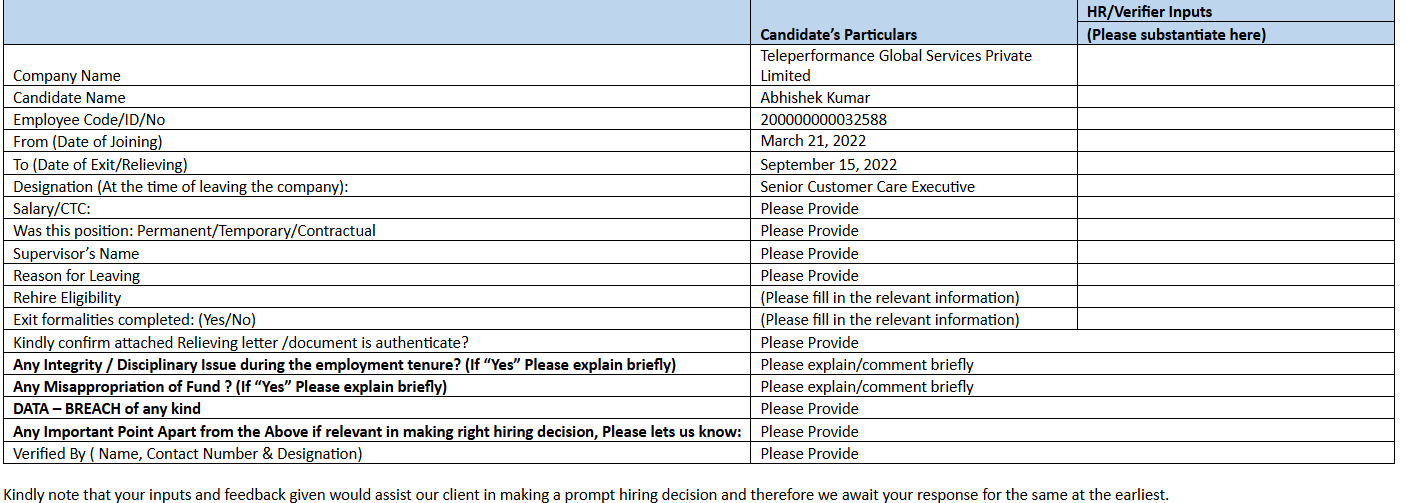Click 'Please Provide' beside DATA – BREACH row
The height and width of the screenshot is (503, 1407).
(x=809, y=408)
